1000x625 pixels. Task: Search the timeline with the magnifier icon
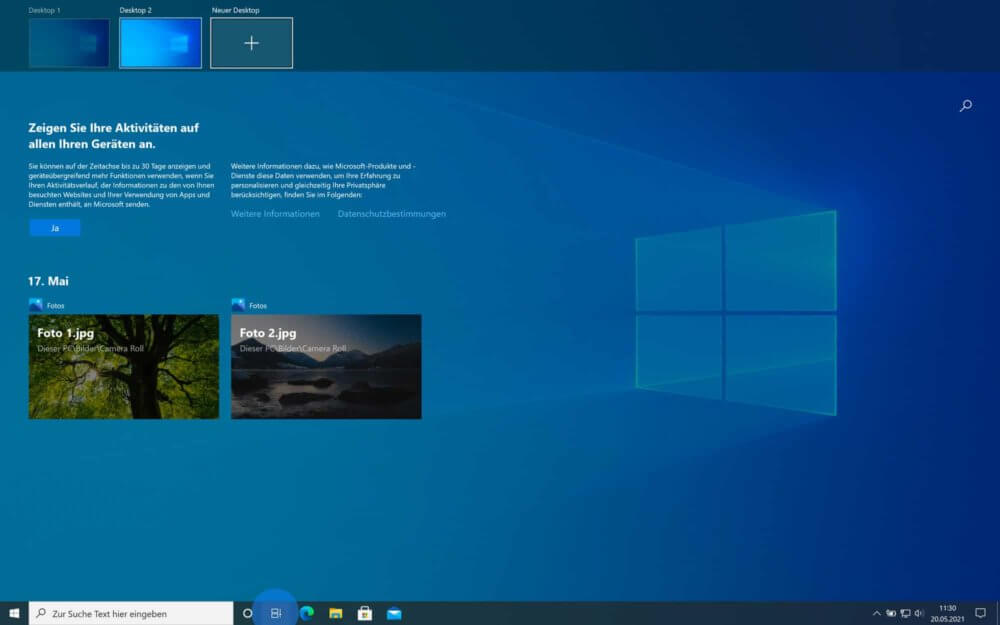(966, 105)
